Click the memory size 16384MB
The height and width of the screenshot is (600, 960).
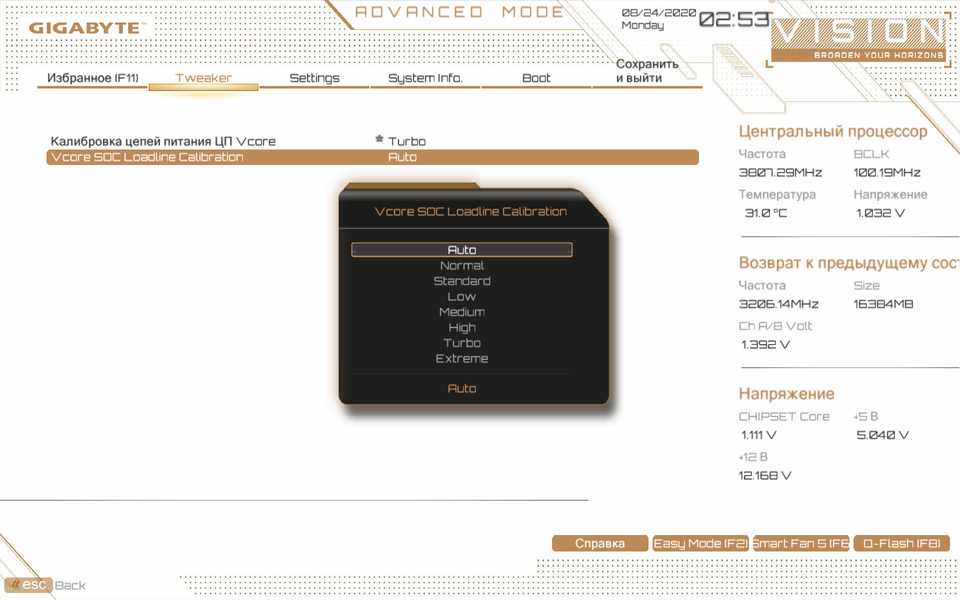tap(883, 304)
